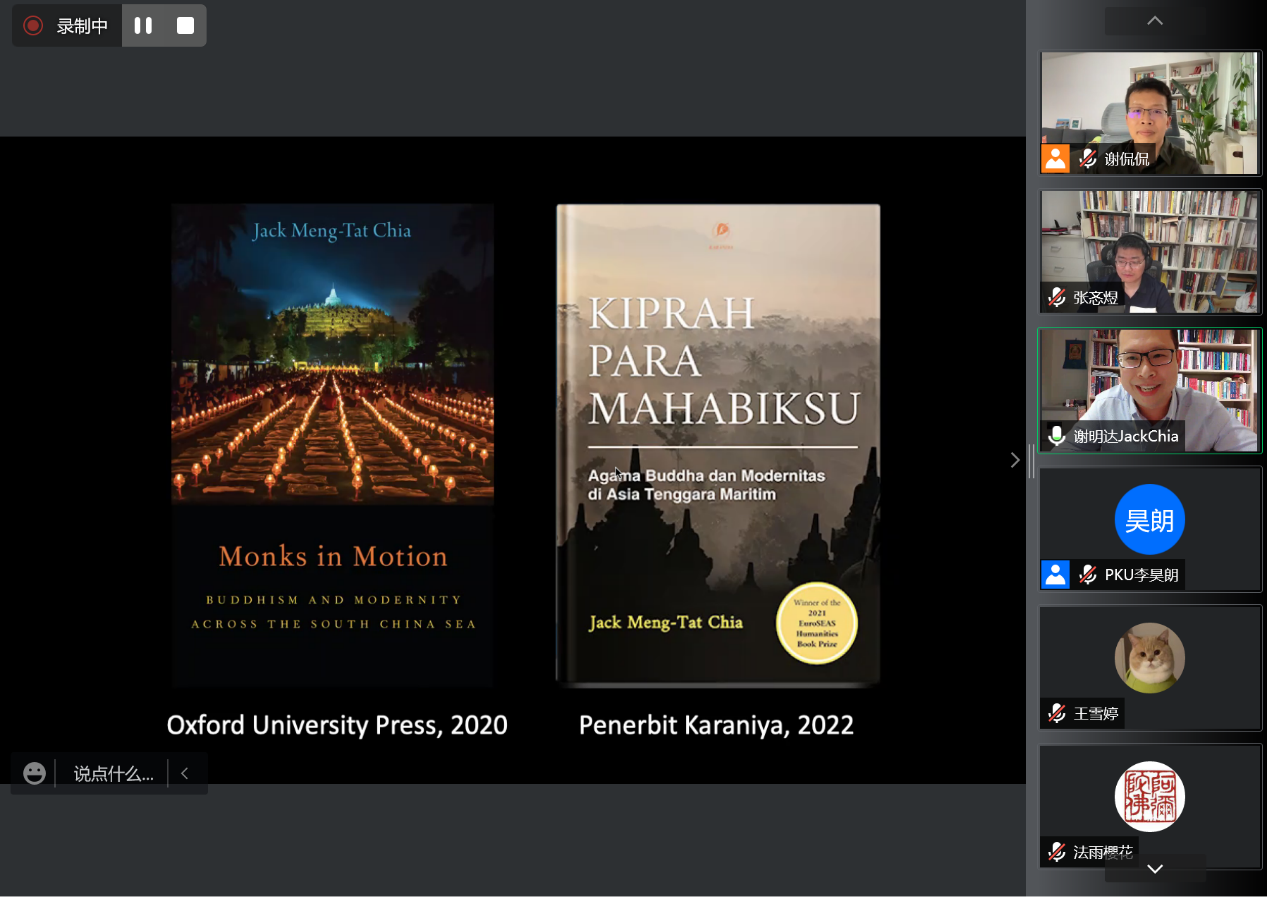This screenshot has height=900, width=1267.
Task: Select 王雪婷's cat avatar tile
Action: [x=1149, y=658]
